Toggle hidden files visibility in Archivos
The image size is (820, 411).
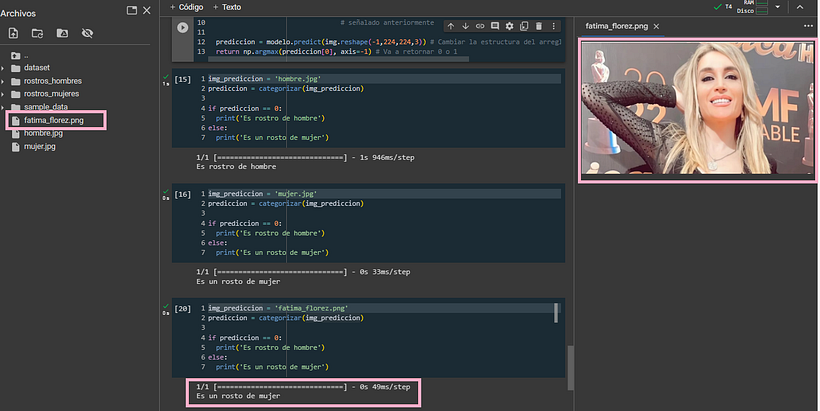pos(86,33)
